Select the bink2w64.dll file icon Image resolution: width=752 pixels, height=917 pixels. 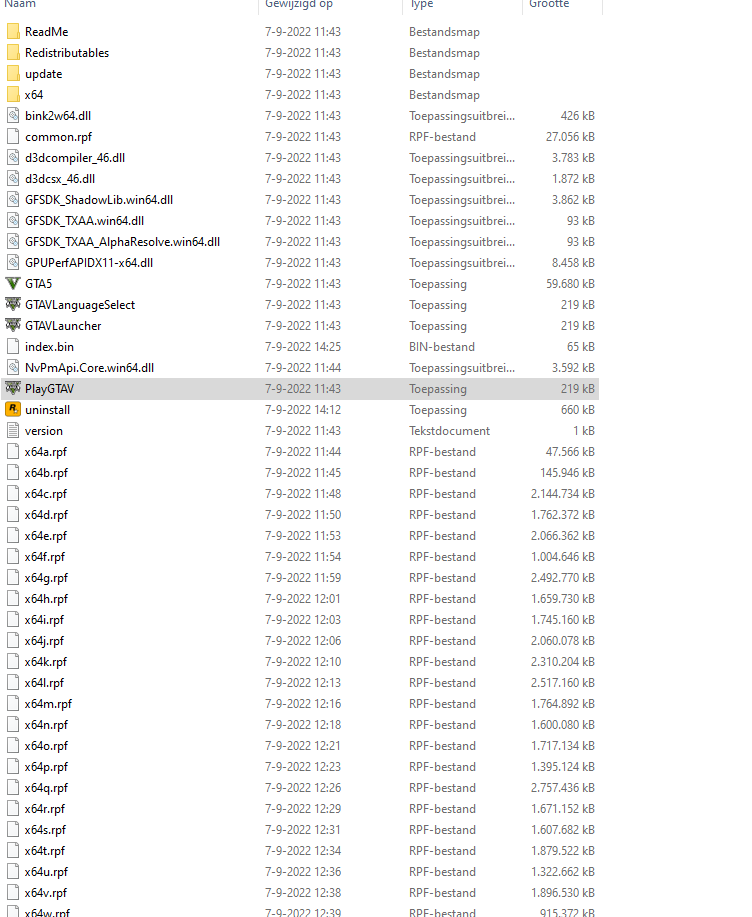coord(13,116)
